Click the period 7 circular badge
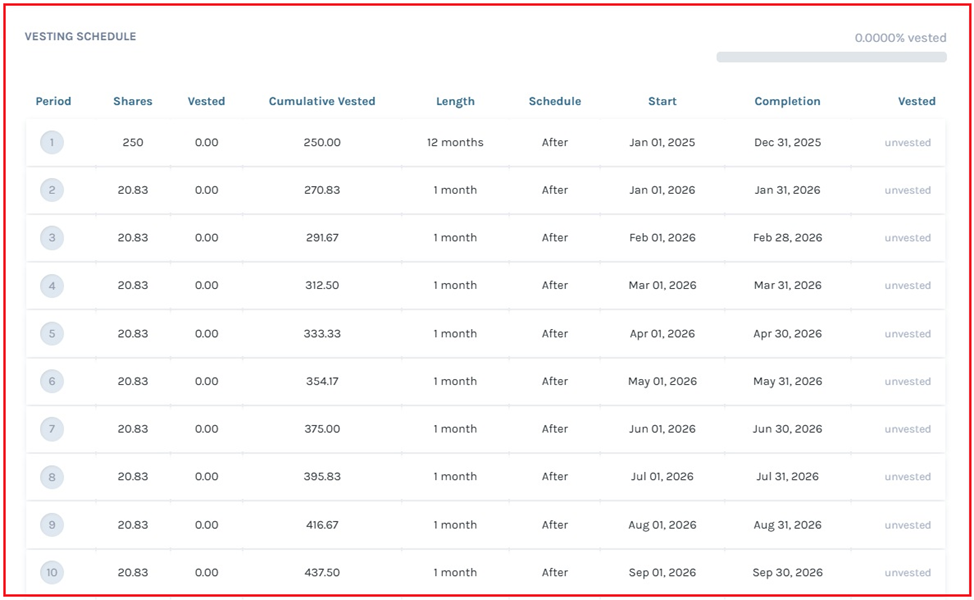The width and height of the screenshot is (974, 600). pos(51,429)
